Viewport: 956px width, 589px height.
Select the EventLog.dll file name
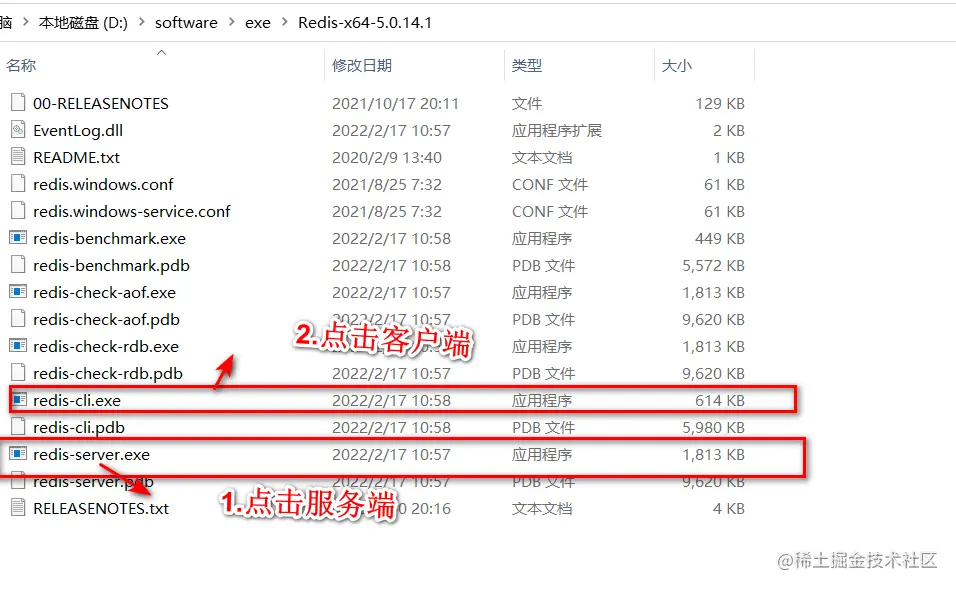[78, 130]
